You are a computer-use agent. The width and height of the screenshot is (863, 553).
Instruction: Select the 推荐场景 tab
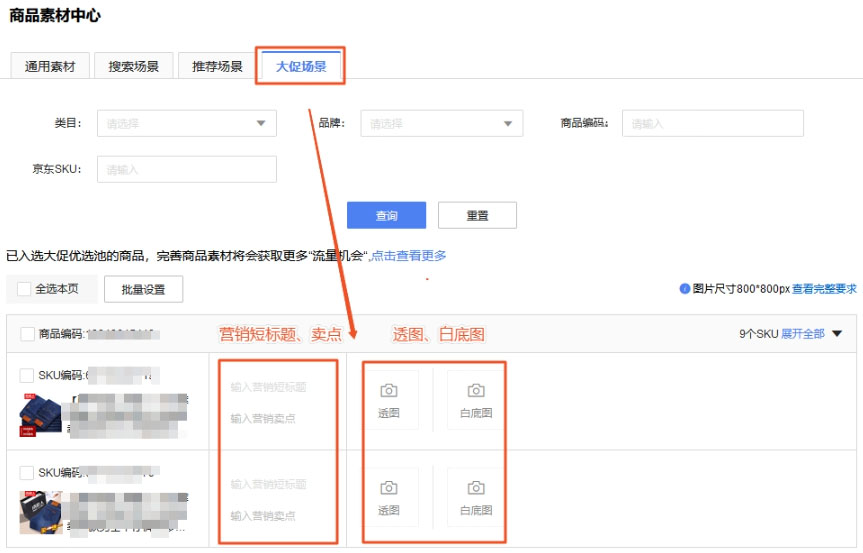click(x=217, y=66)
